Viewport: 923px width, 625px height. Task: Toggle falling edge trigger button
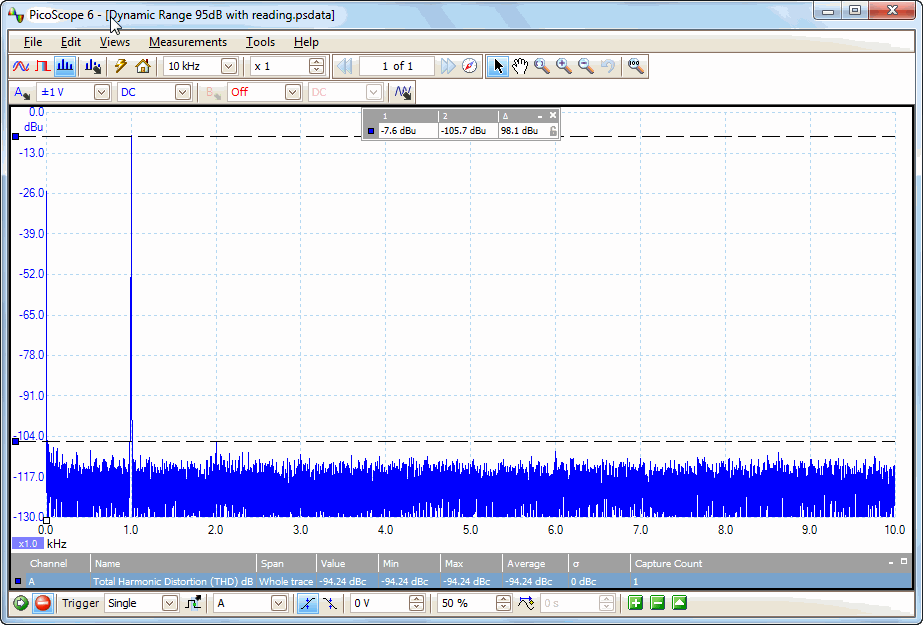(329, 603)
